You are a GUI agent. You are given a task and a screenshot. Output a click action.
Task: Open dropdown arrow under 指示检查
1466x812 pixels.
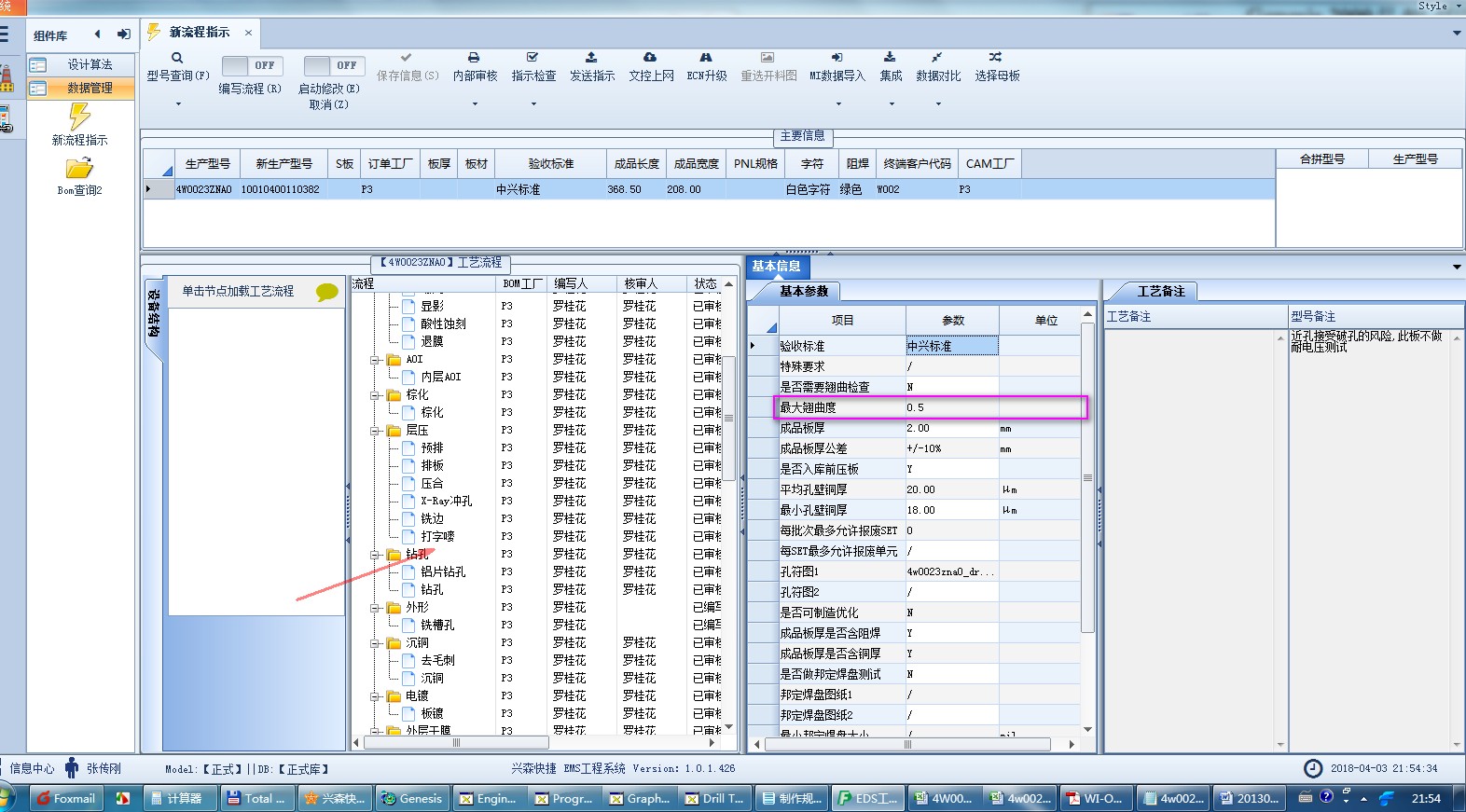click(533, 103)
